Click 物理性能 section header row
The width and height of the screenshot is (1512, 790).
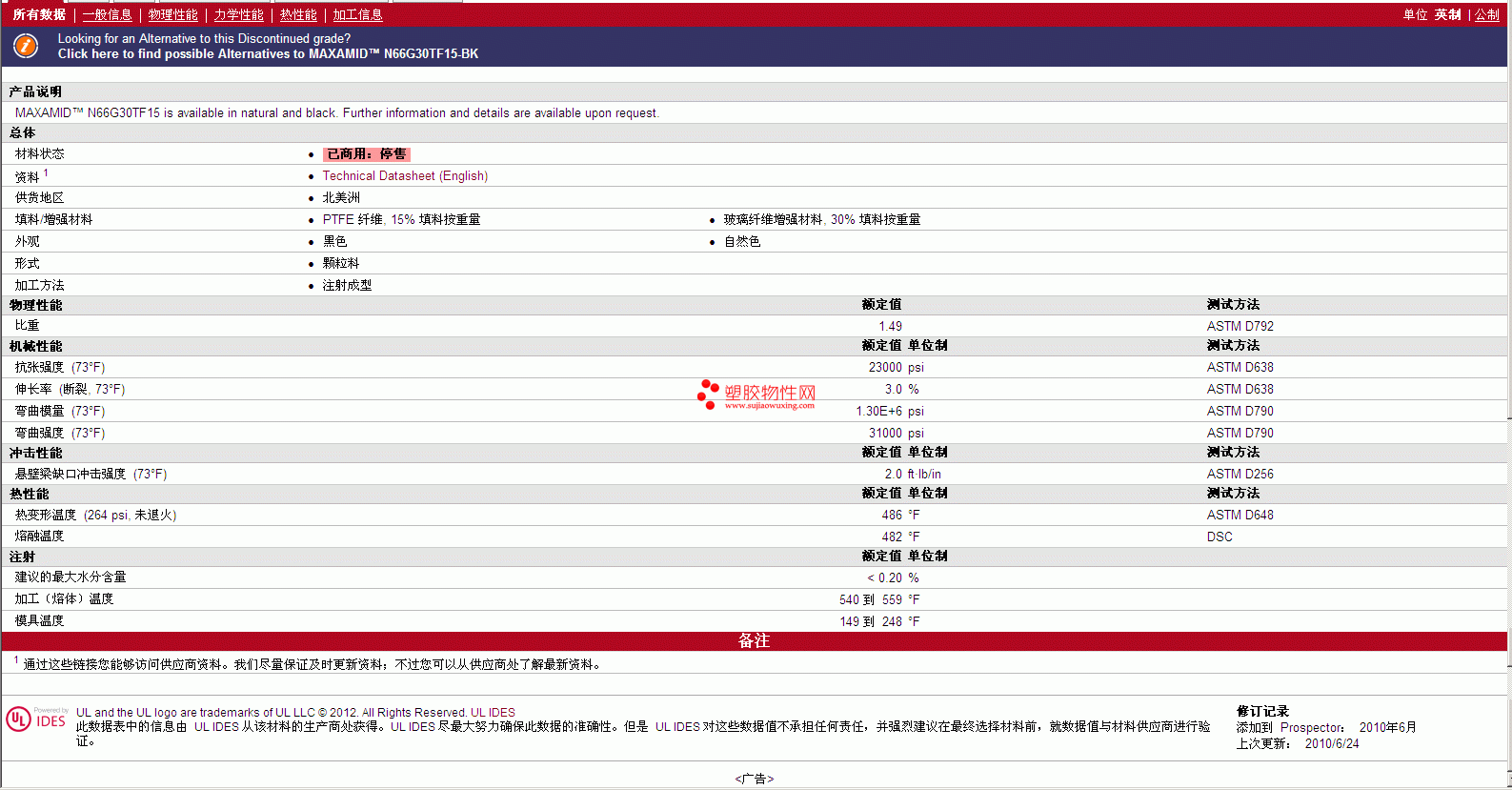[x=755, y=305]
